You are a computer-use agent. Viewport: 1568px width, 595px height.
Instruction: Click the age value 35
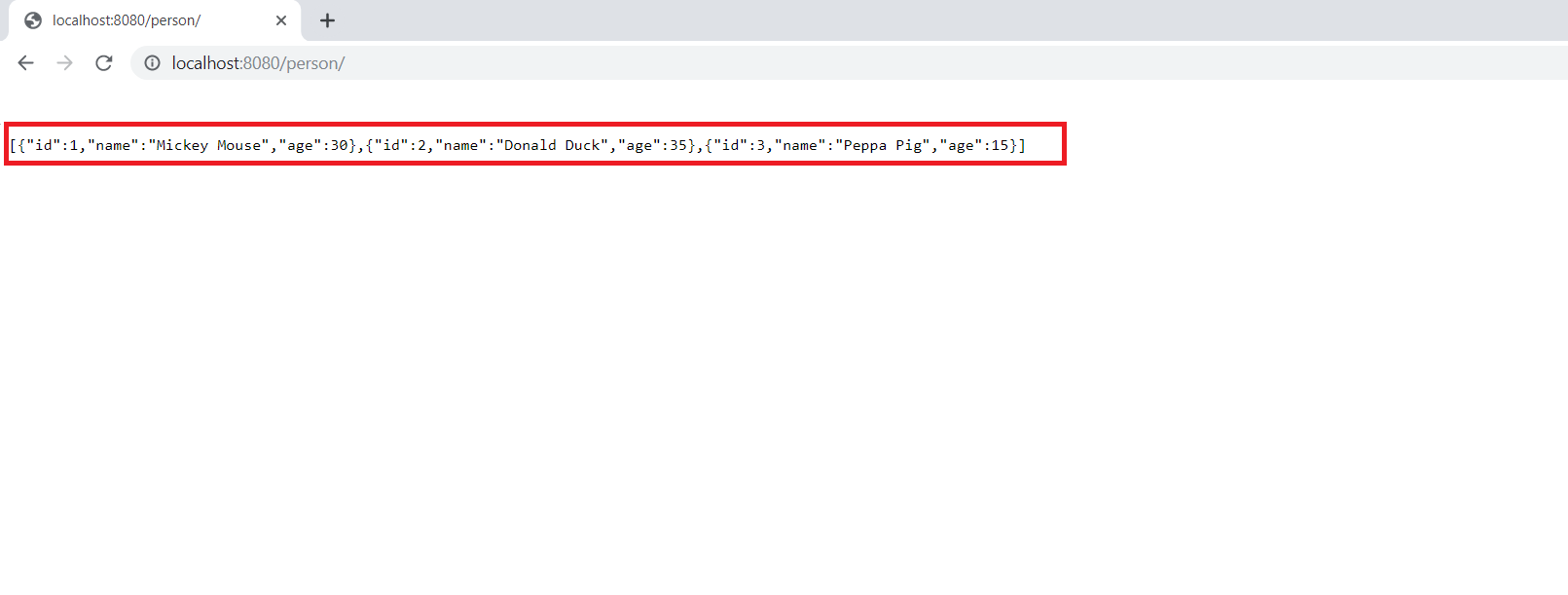coord(678,145)
